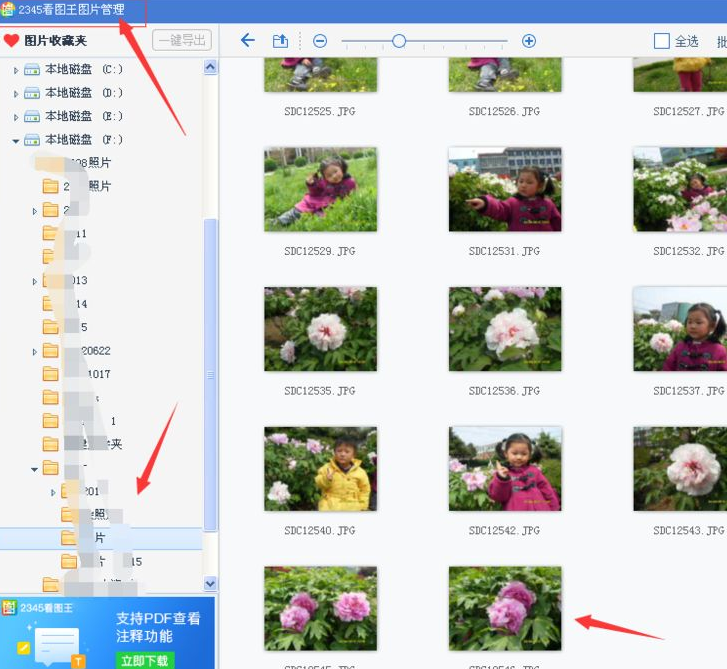Tick the 全选 select-all checkbox
727x669 pixels.
click(x=661, y=41)
